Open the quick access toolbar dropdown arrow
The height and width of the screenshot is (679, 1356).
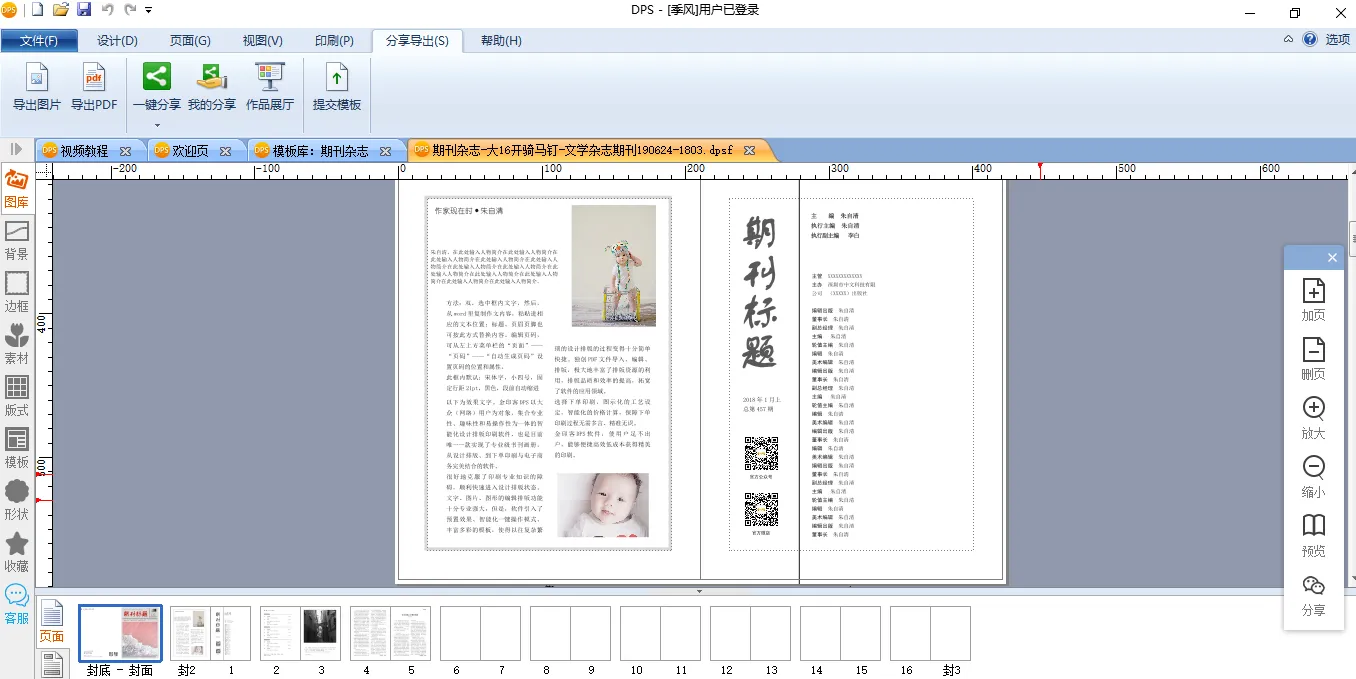coord(149,10)
